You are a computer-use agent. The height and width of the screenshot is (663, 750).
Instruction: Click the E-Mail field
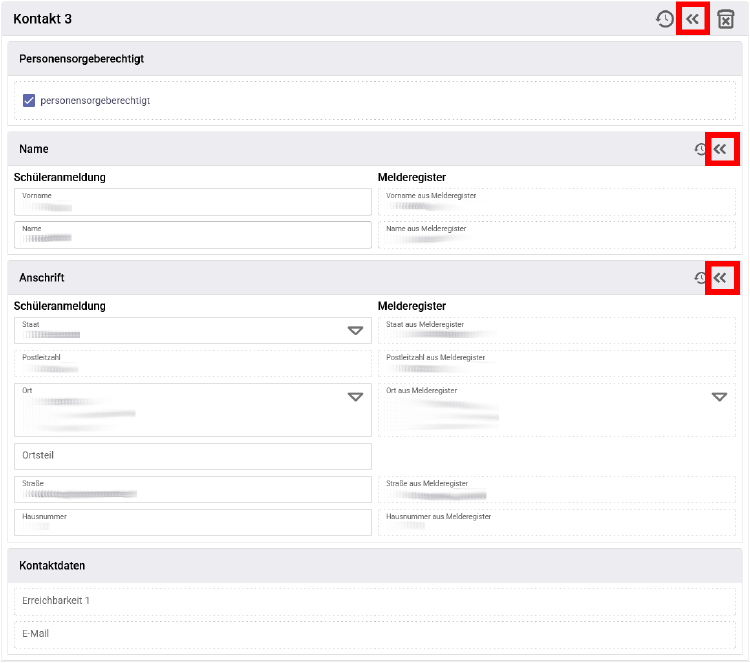click(x=375, y=635)
